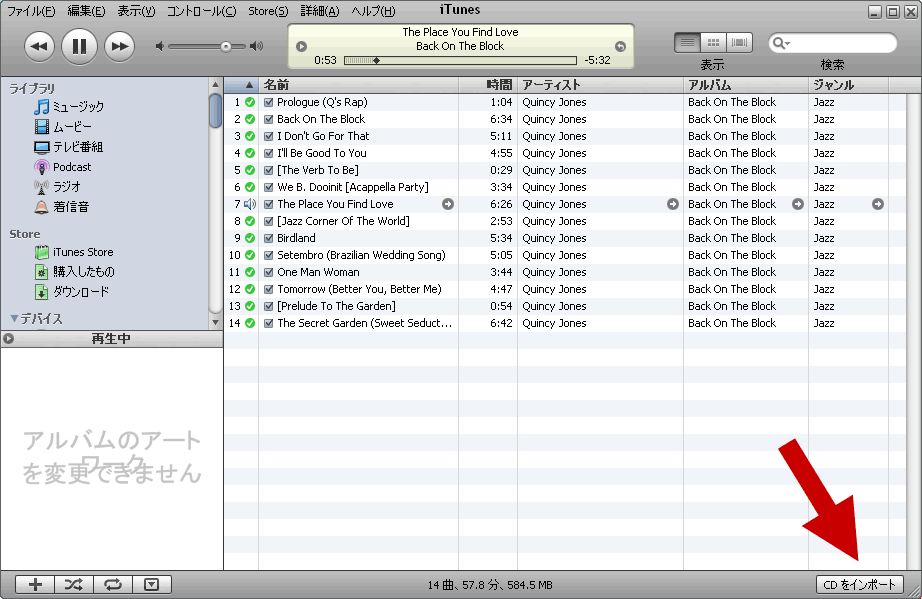Add a new playlist with plus button
922x599 pixels.
pyautogui.click(x=35, y=584)
